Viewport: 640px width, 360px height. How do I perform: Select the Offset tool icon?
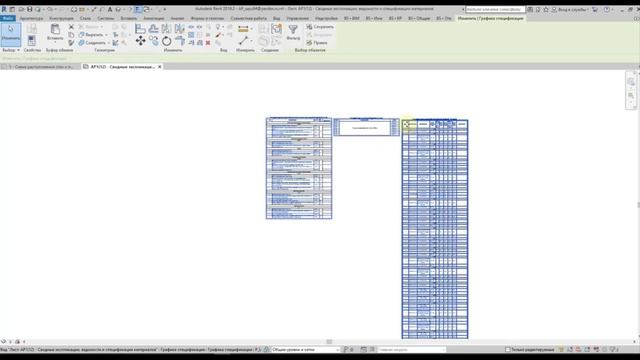click(153, 28)
